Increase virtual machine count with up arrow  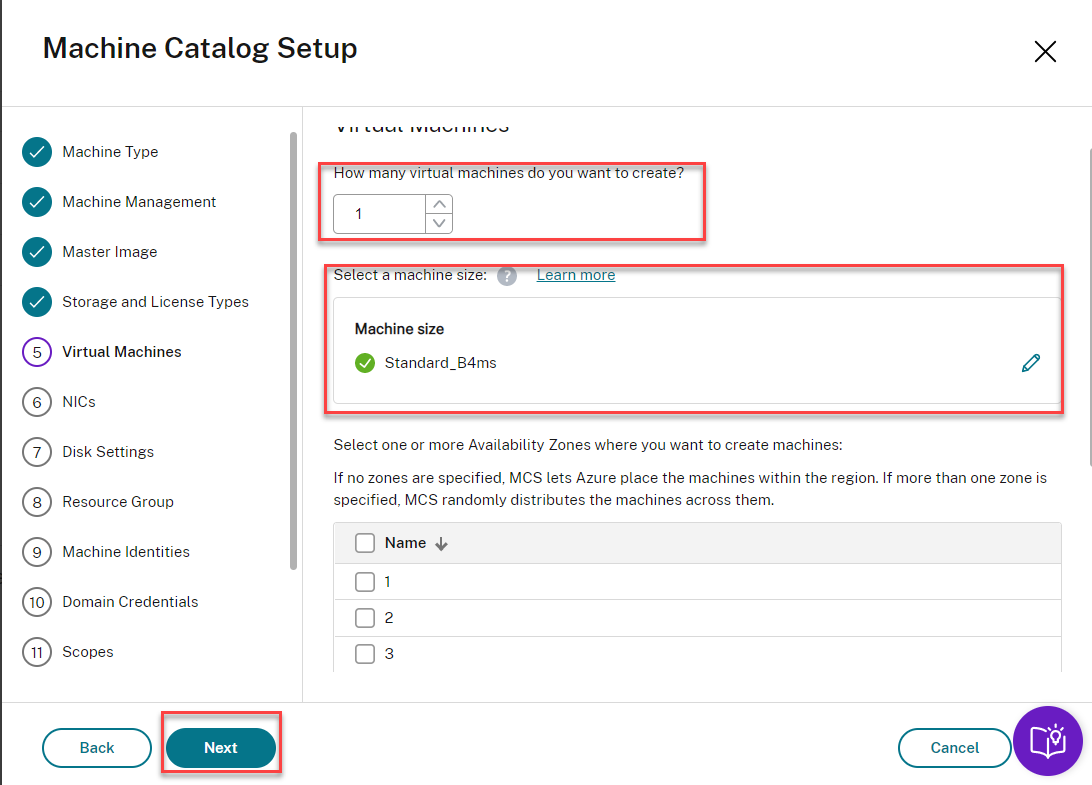click(439, 204)
